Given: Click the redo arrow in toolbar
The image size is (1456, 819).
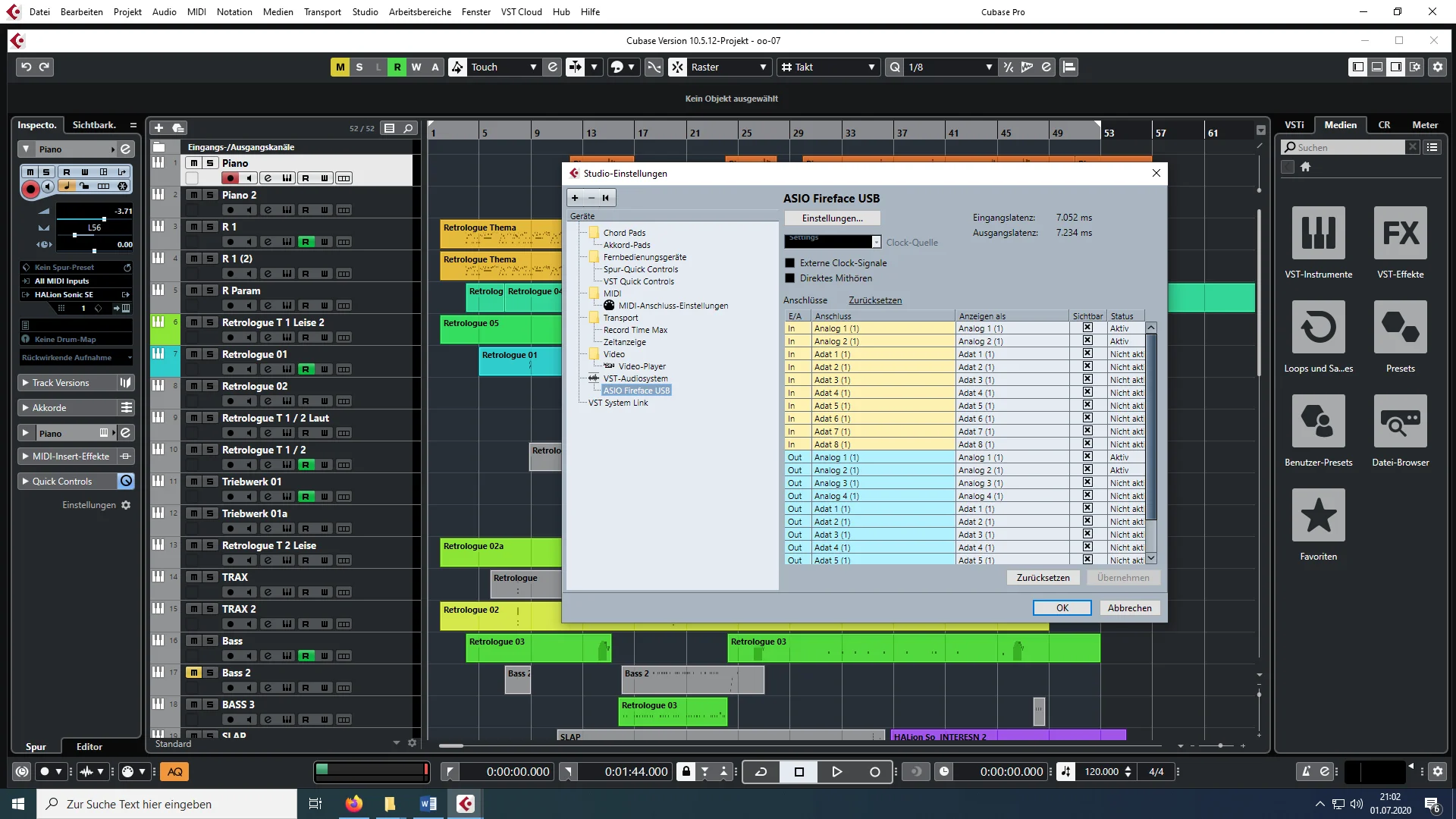Looking at the screenshot, I should click(44, 67).
